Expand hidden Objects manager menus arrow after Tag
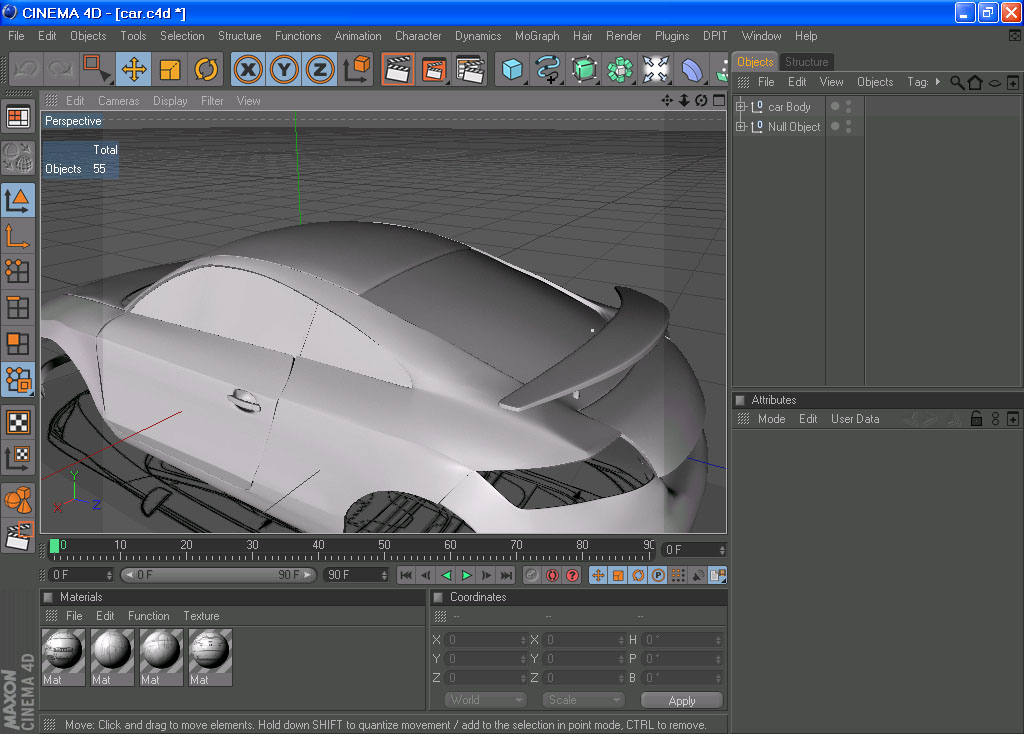Image resolution: width=1024 pixels, height=734 pixels. [x=938, y=82]
